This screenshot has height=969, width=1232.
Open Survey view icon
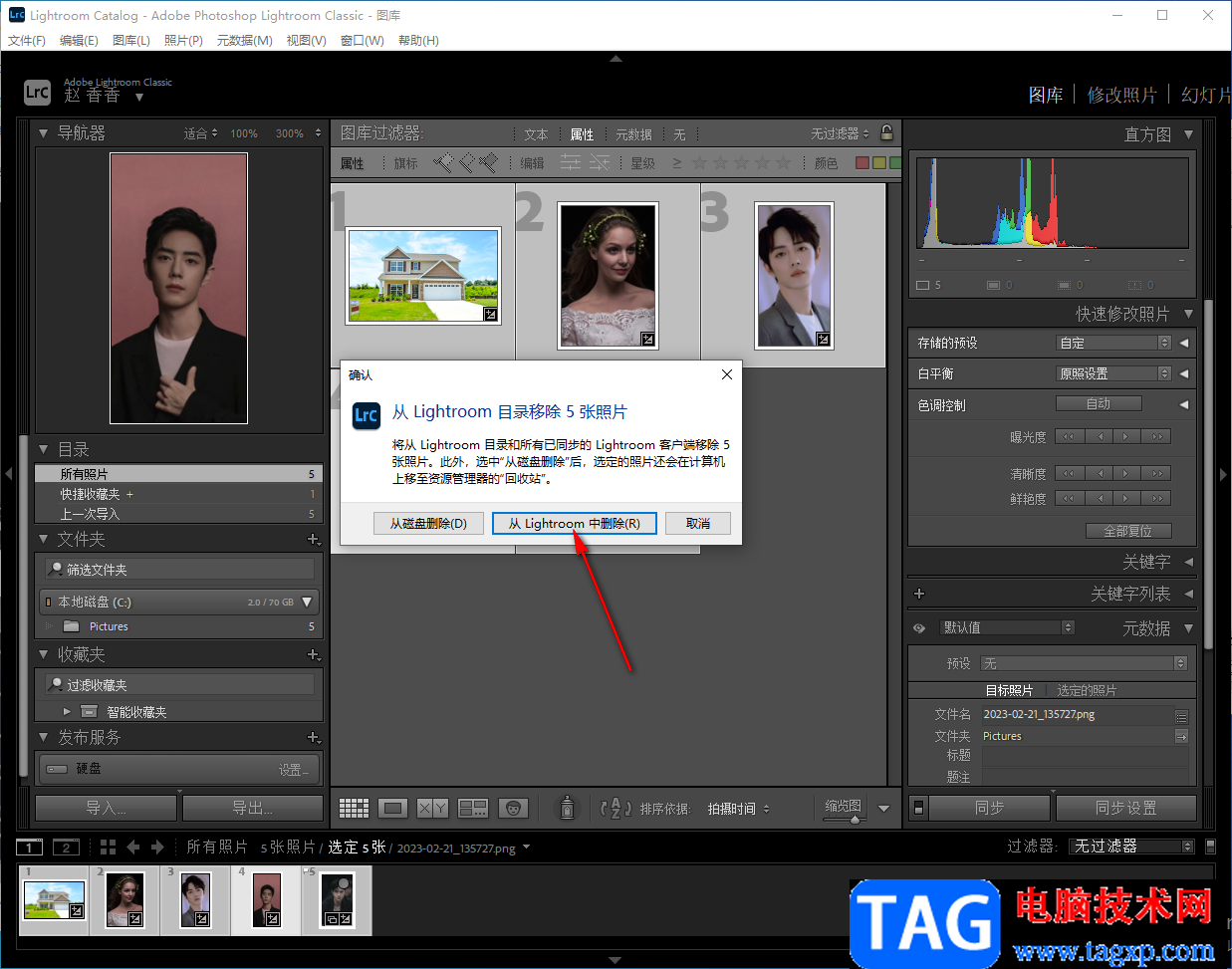pos(472,808)
